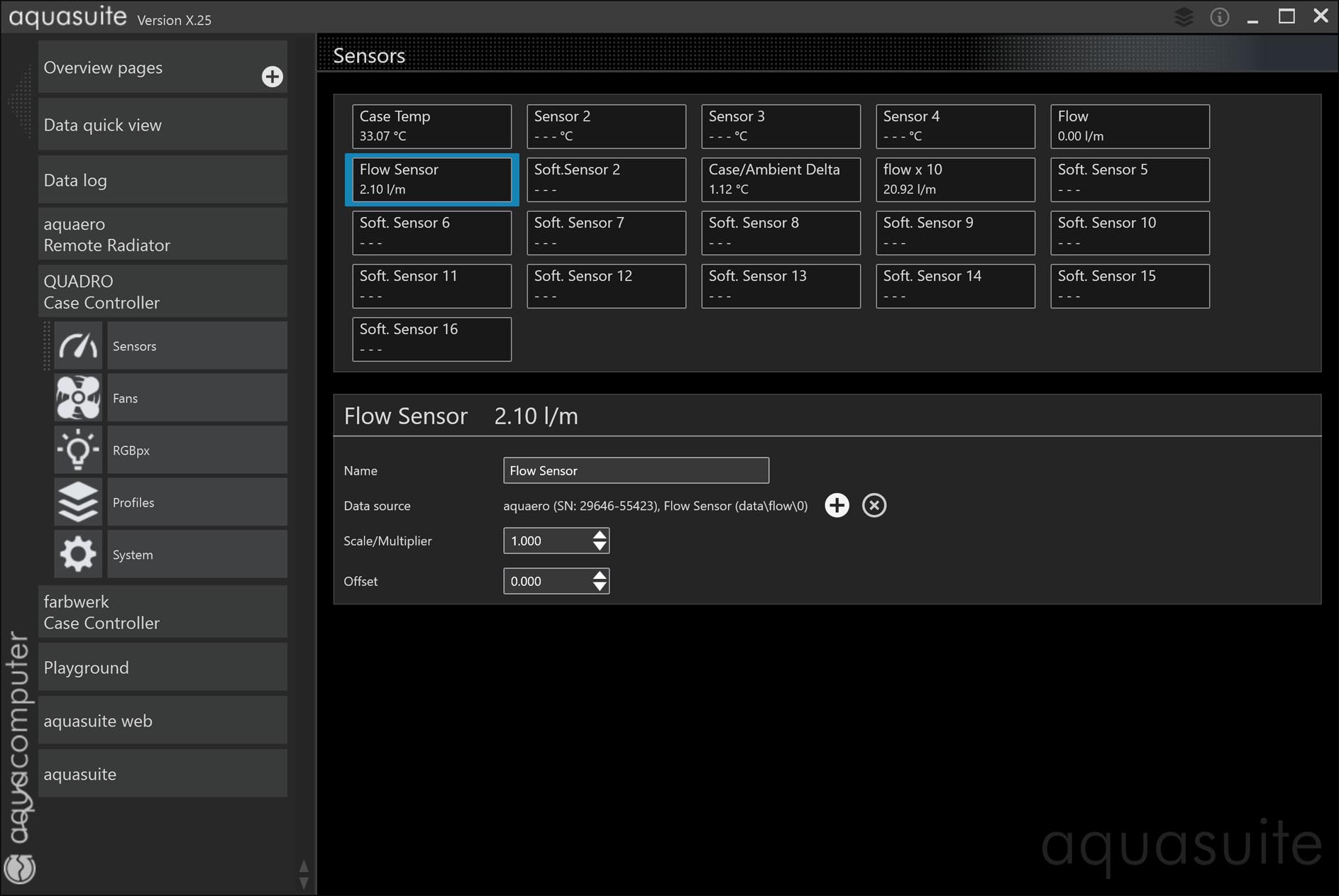Open the Fans page icon
The height and width of the screenshot is (896, 1339).
(x=78, y=398)
